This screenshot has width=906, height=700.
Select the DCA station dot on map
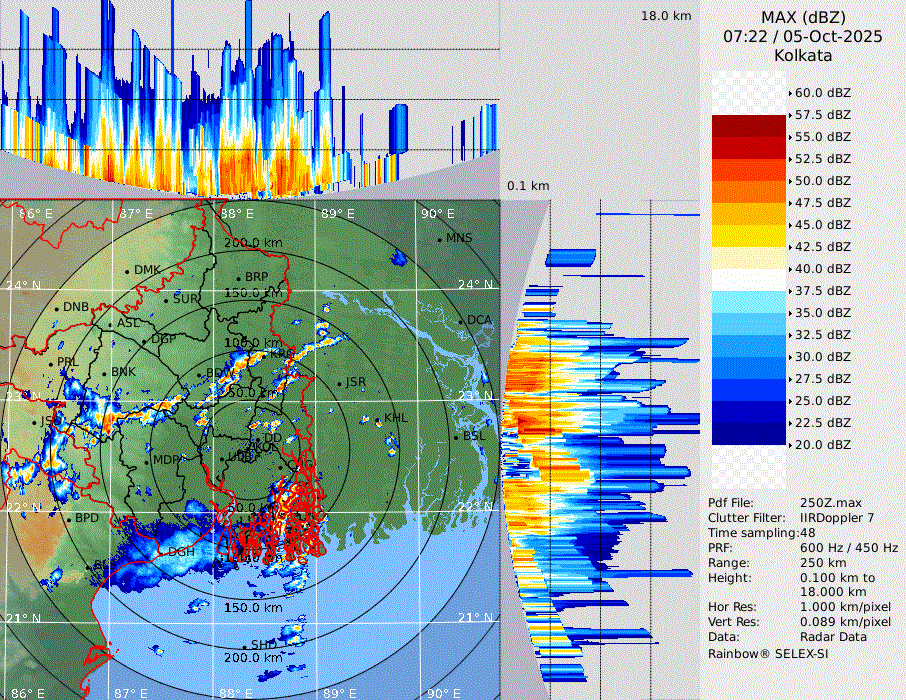tap(461, 321)
